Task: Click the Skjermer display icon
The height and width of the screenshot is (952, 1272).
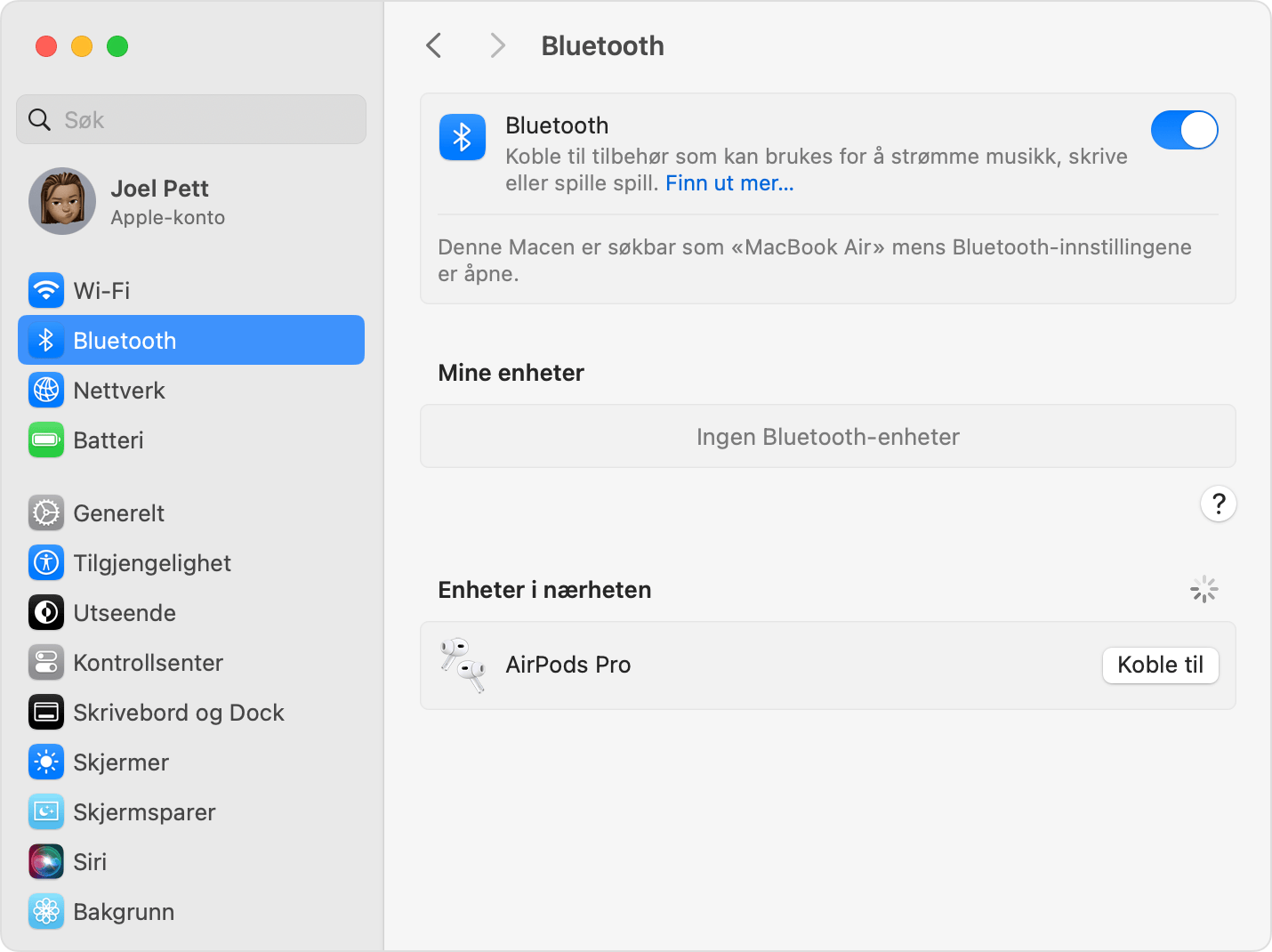Action: coord(46,762)
